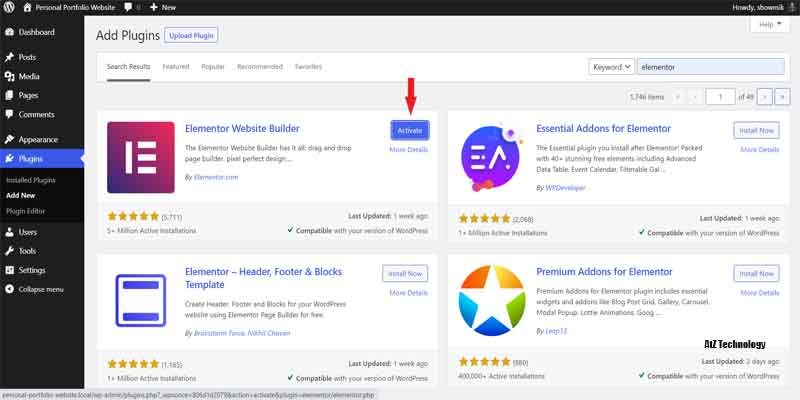The width and height of the screenshot is (800, 400).
Task: View More Details for Premium Addons
Action: click(760, 293)
